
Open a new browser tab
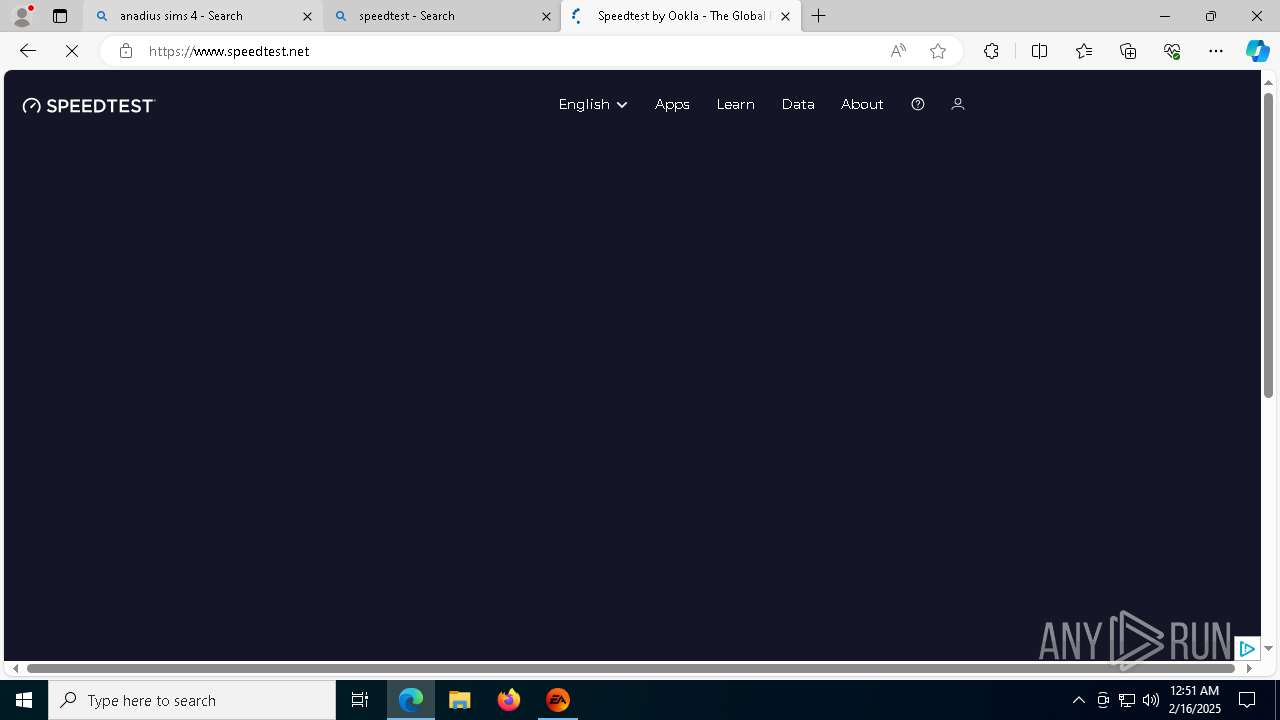point(819,16)
